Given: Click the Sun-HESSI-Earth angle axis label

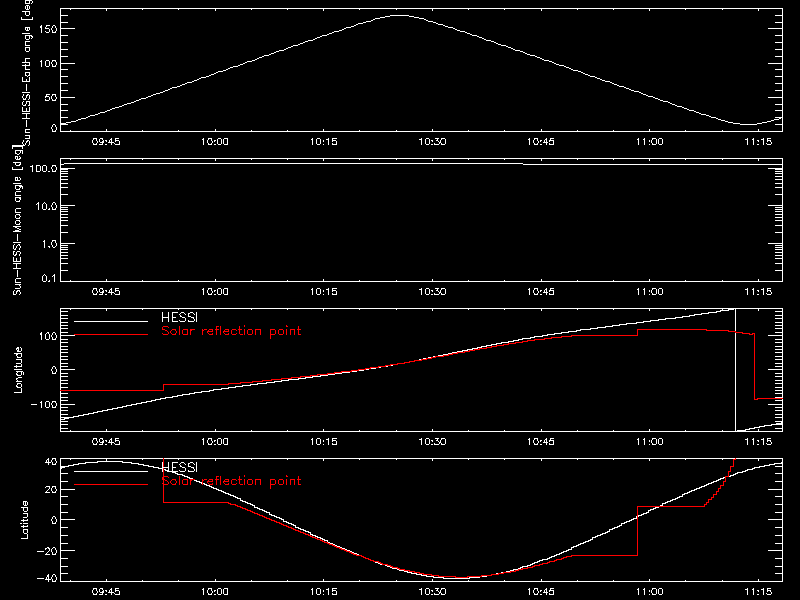Looking at the screenshot, I should point(27,73).
